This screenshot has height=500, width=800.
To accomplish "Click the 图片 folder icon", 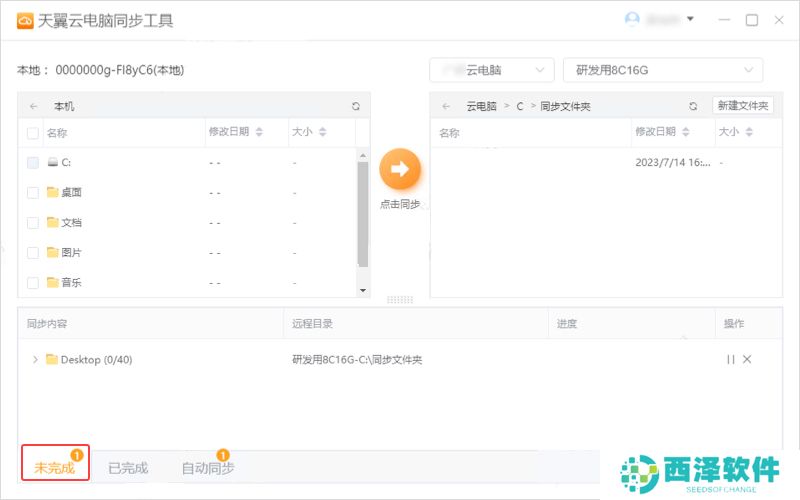I will click(x=52, y=253).
